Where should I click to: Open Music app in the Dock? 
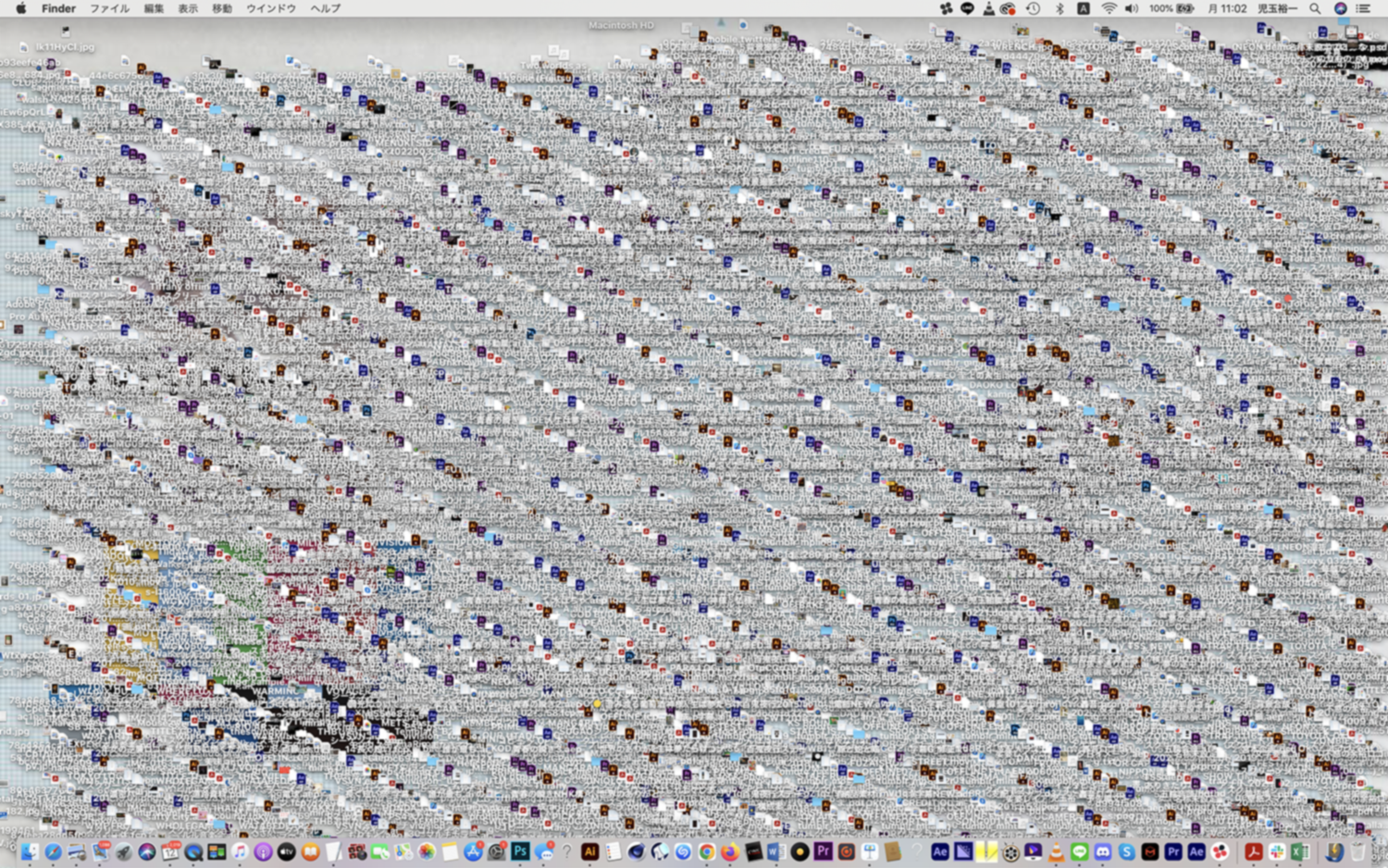(x=240, y=851)
